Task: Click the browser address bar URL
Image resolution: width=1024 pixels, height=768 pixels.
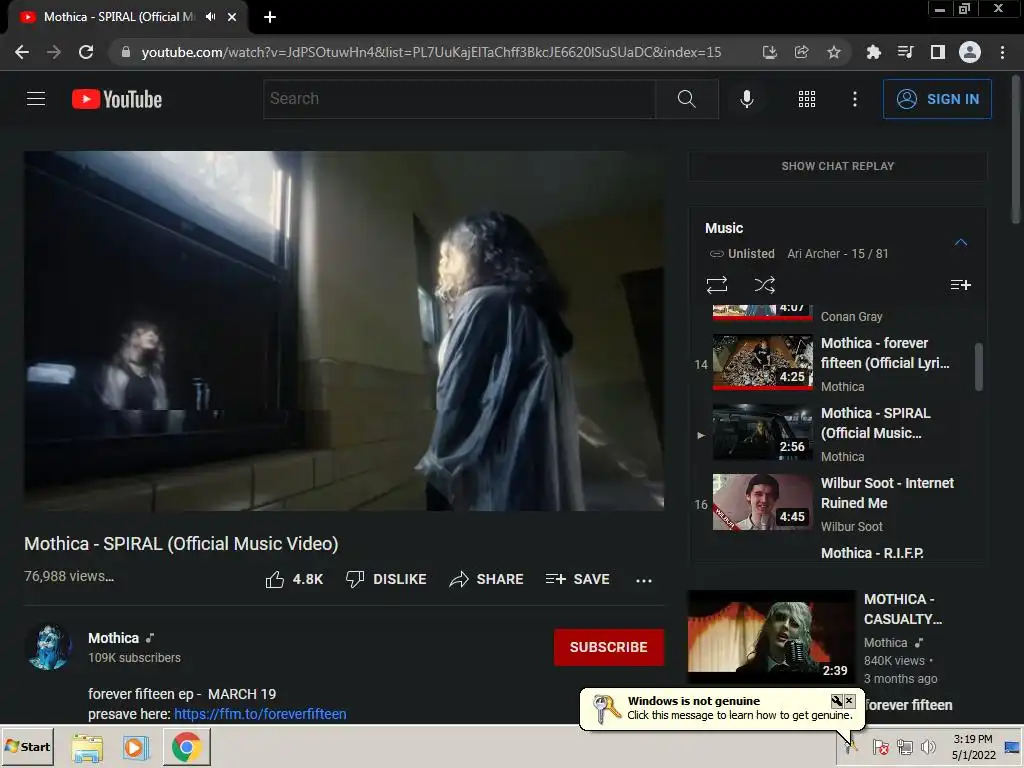Action: click(431, 52)
